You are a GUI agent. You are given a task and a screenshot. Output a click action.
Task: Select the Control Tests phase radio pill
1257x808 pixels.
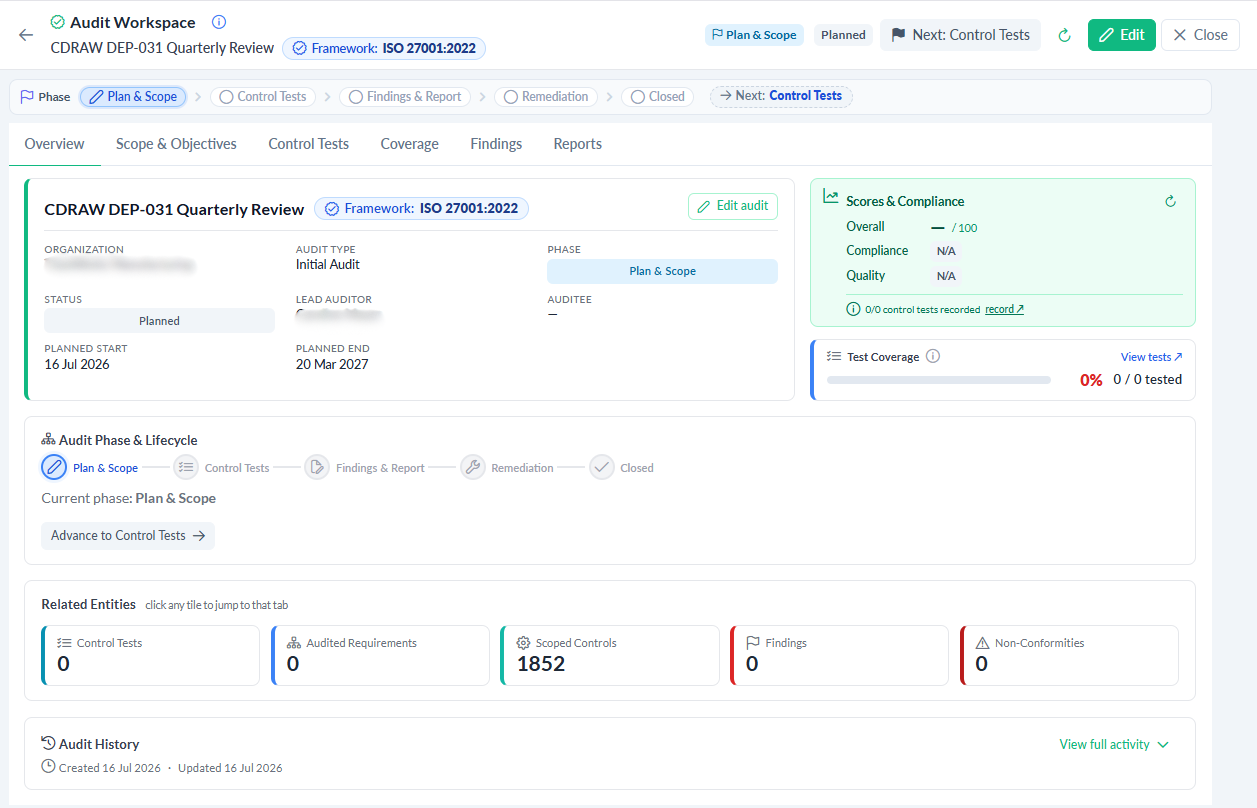coord(262,97)
